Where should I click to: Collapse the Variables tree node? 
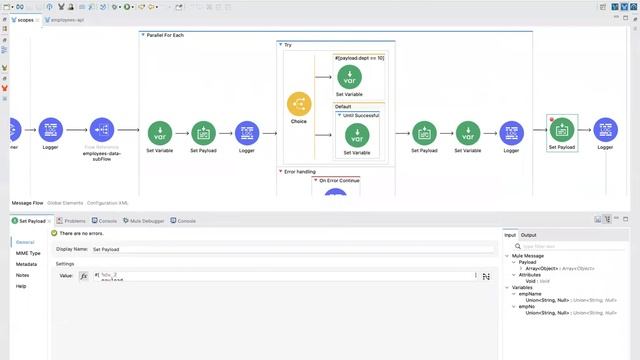pos(507,288)
